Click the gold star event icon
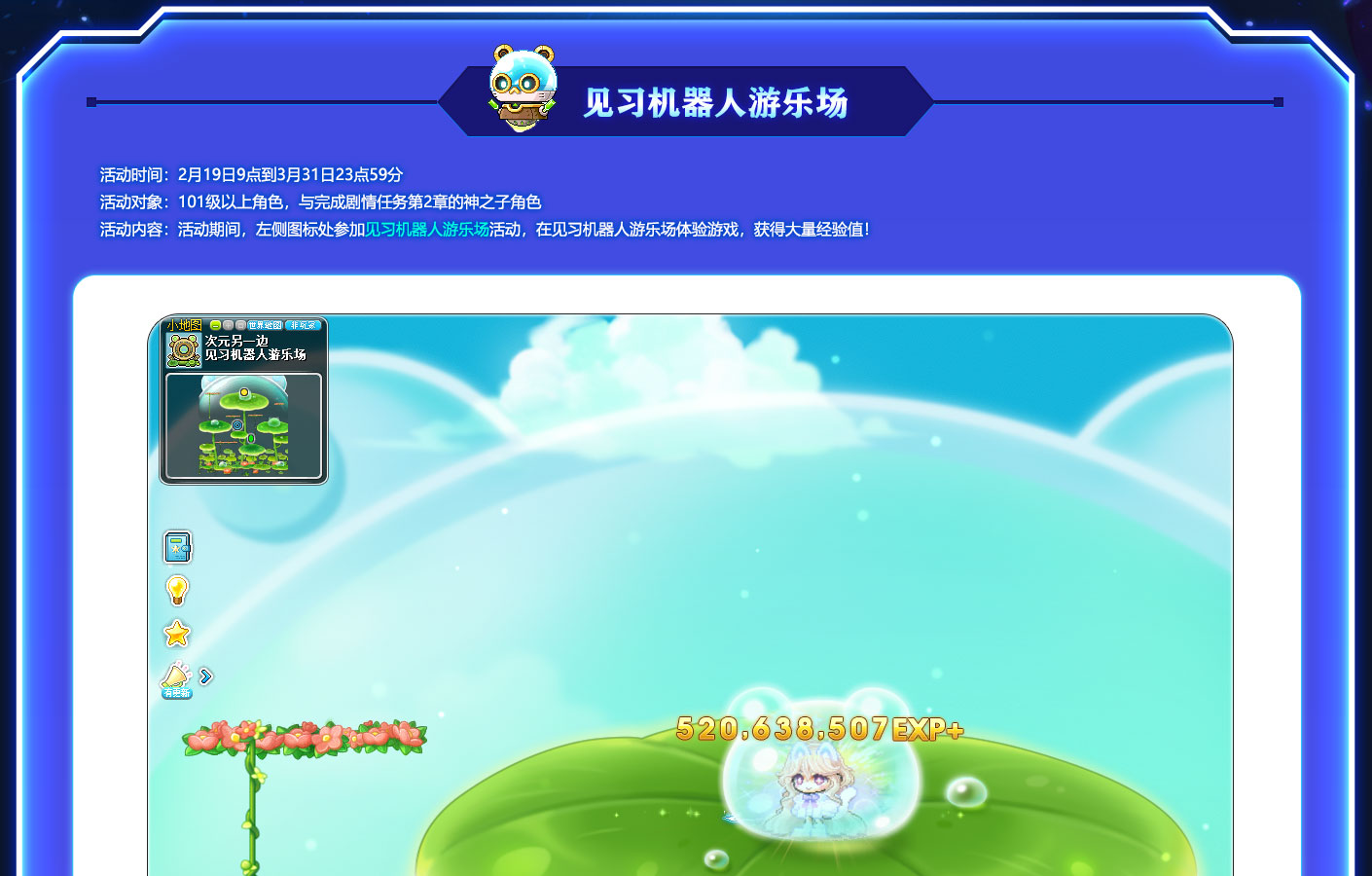 pos(177,634)
